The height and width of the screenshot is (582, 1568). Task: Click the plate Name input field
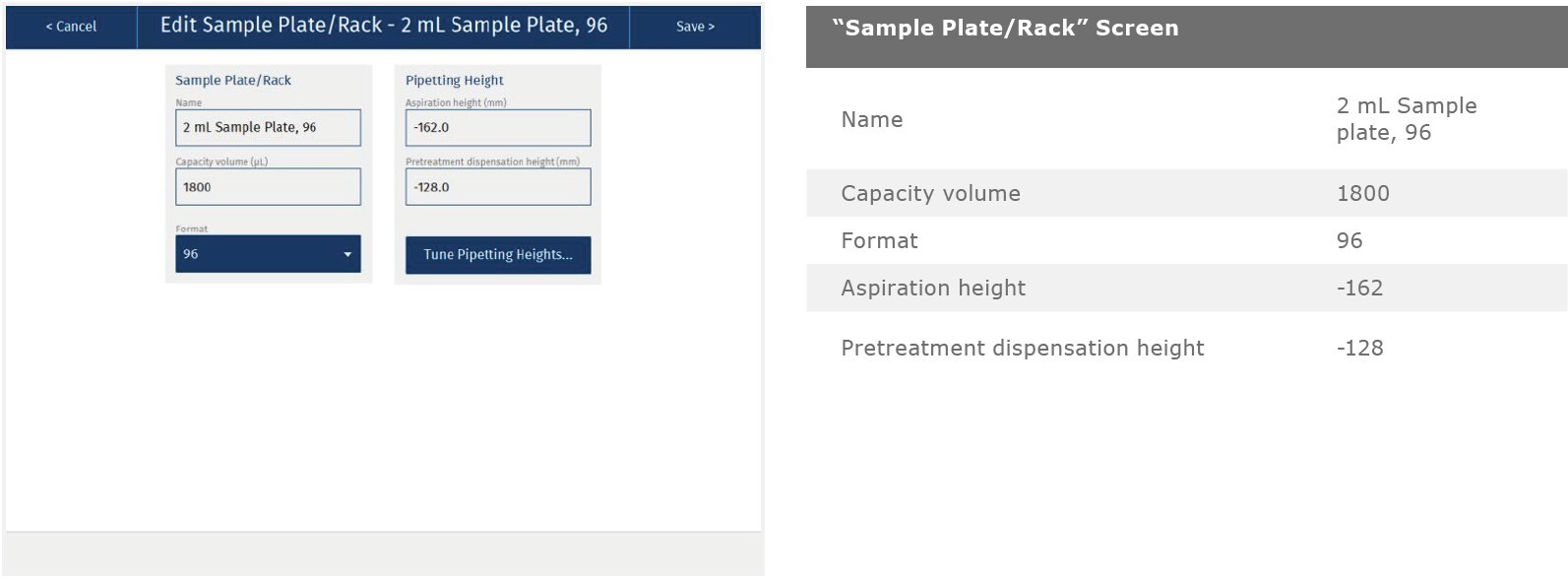pos(268,128)
